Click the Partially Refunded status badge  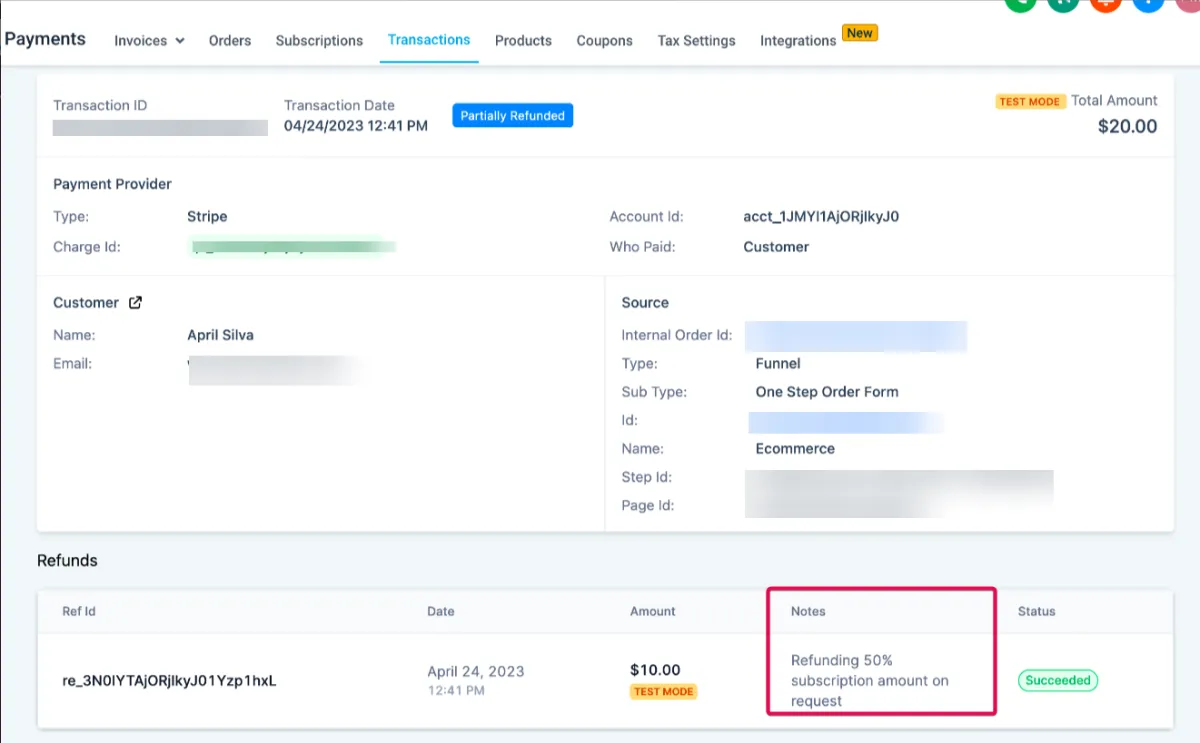pos(512,116)
